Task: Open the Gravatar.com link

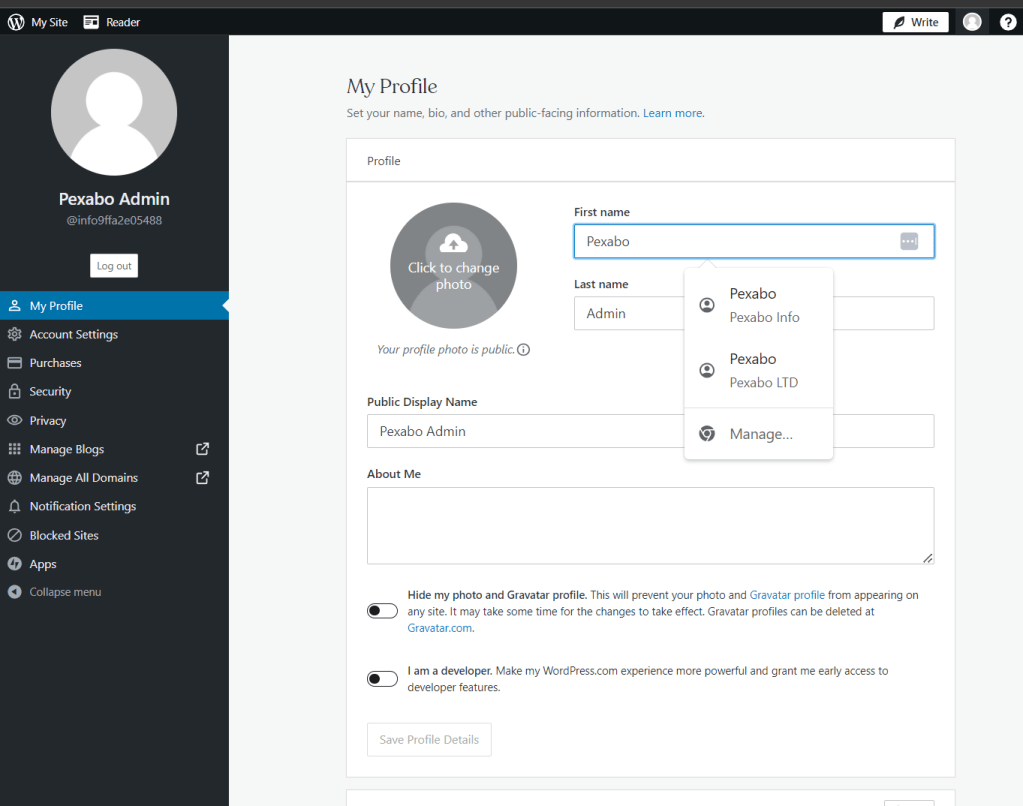Action: tap(440, 628)
